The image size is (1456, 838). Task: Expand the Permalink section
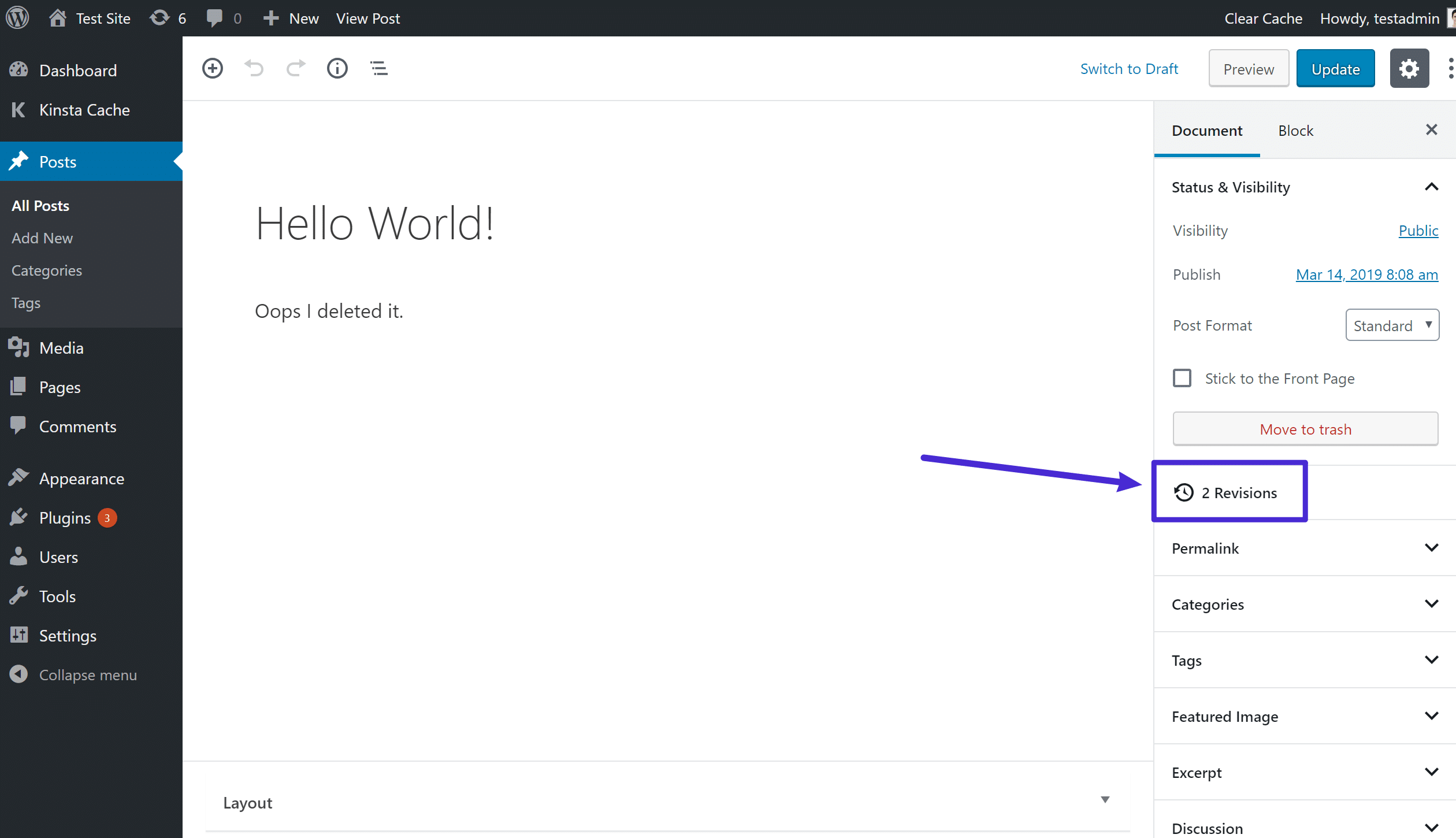(1432, 547)
